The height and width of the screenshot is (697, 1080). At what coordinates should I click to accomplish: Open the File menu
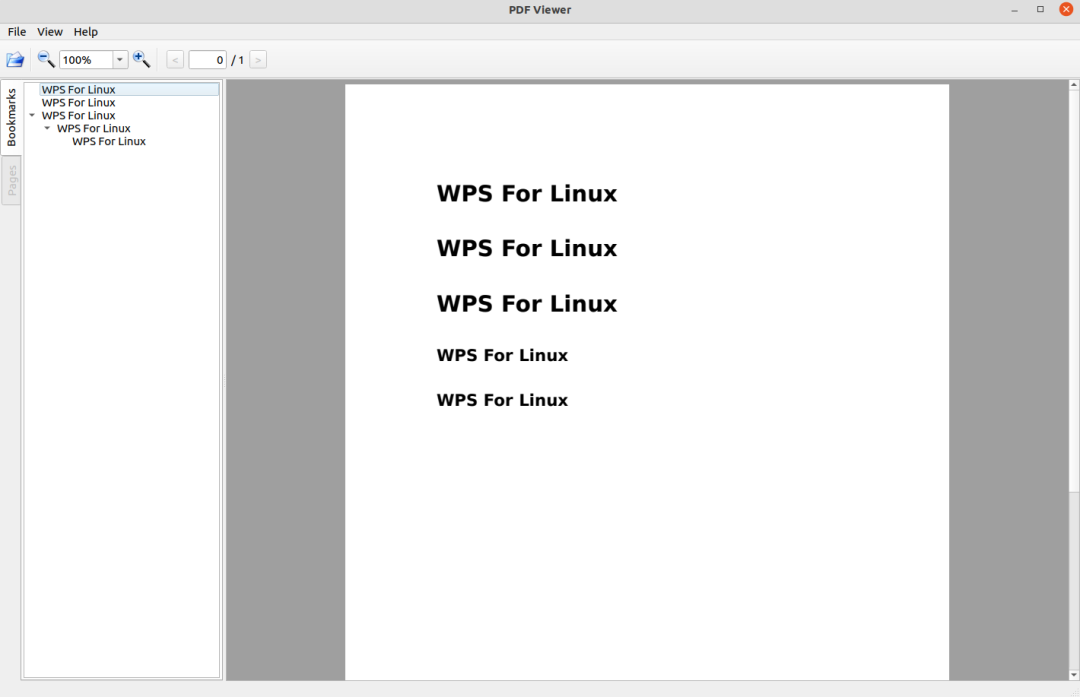pos(17,32)
